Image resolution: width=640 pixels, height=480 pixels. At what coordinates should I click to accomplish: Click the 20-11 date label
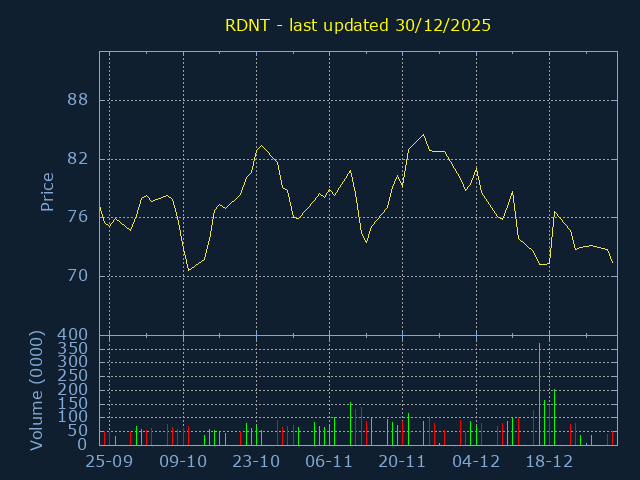point(402,462)
